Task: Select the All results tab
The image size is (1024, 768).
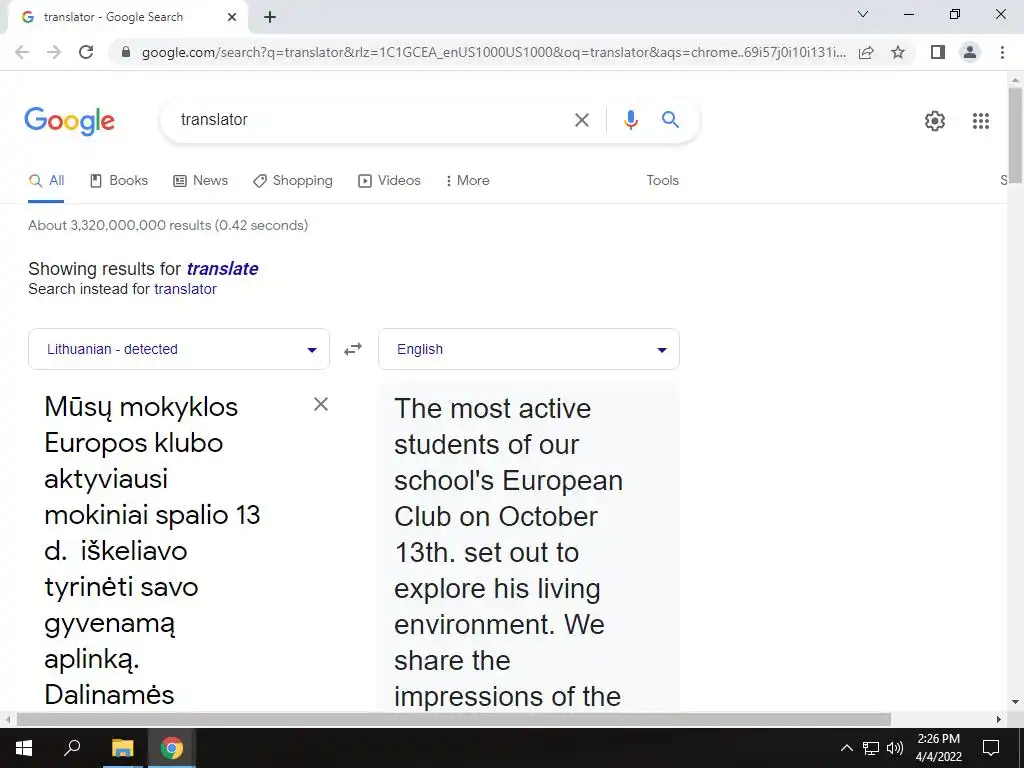Action: 46,181
